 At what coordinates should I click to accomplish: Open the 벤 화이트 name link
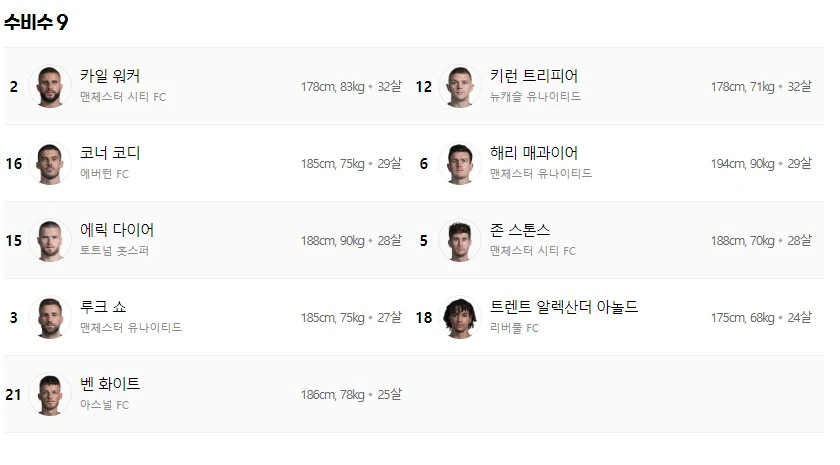pyautogui.click(x=110, y=384)
